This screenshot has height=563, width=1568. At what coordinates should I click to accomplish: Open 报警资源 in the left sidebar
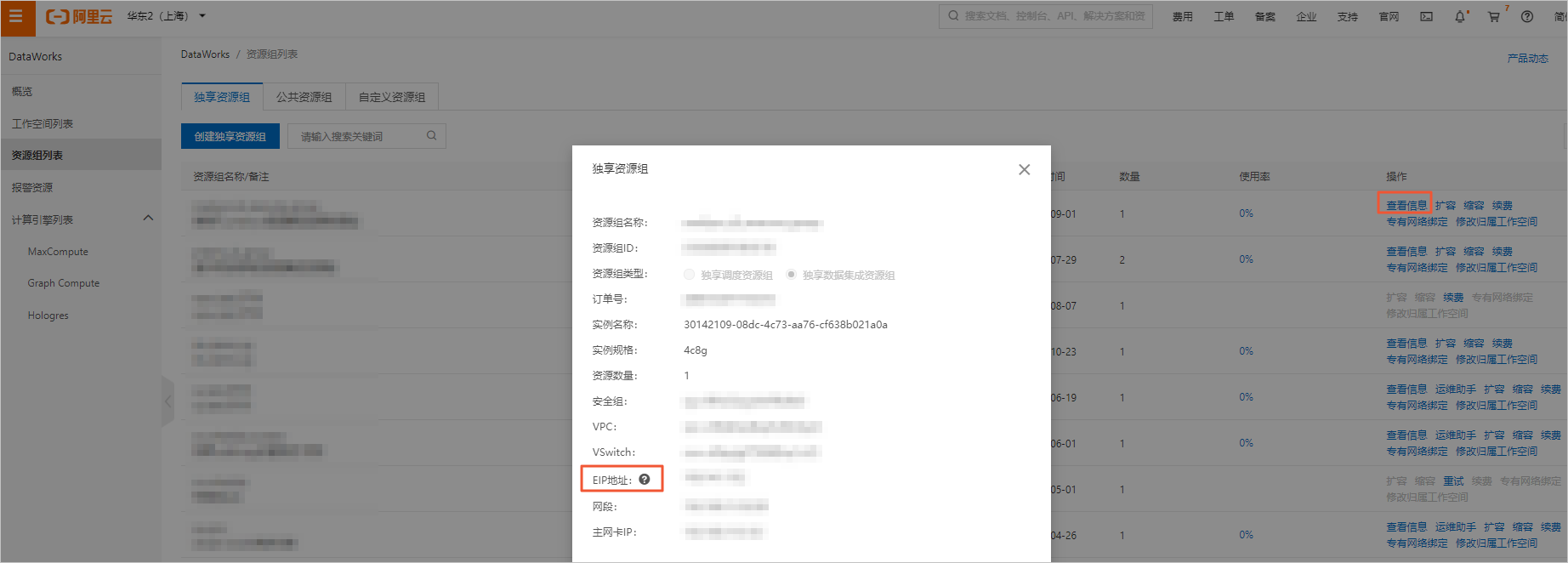[32, 188]
